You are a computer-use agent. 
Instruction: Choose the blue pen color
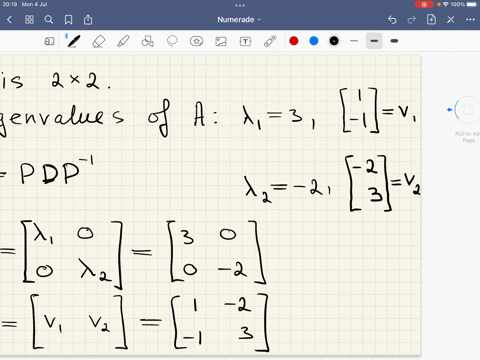314,41
